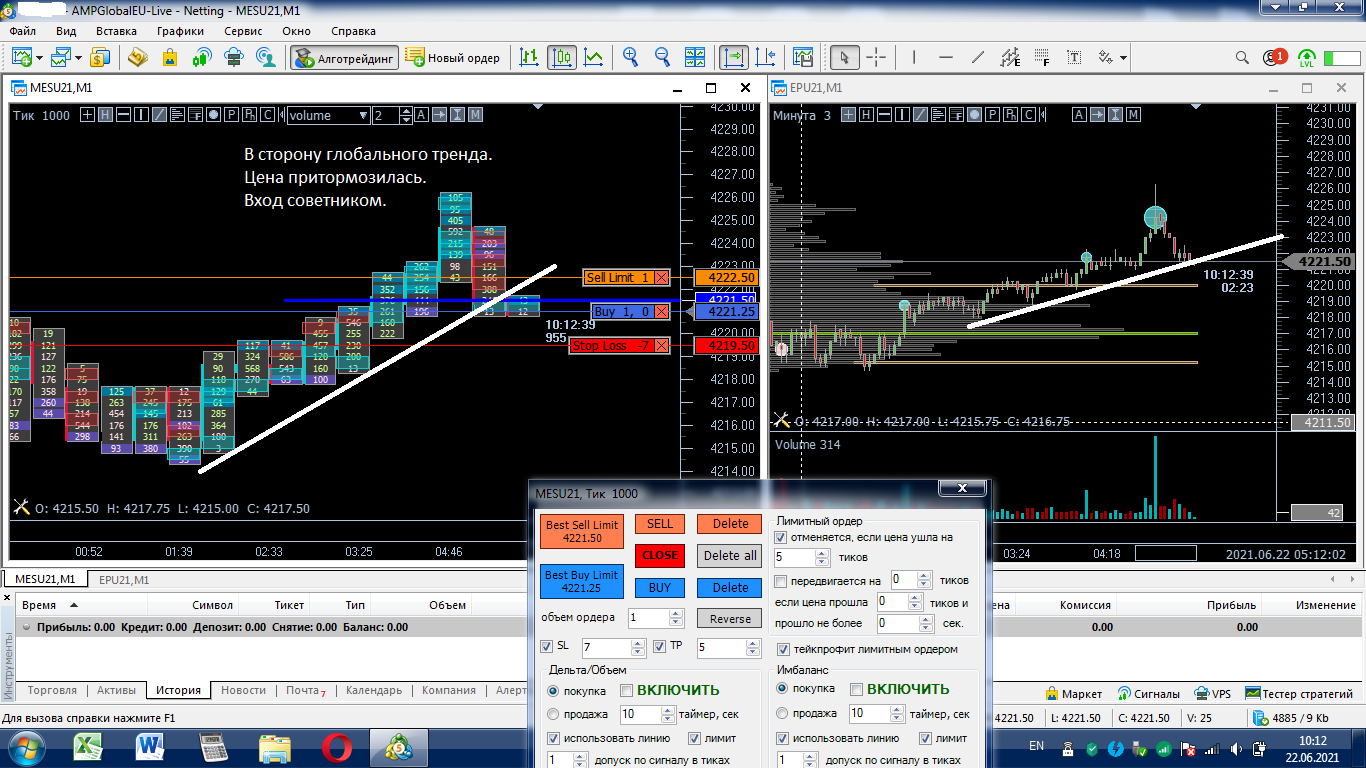The image size is (1366, 768).
Task: Expand the graphical objects dropdown arrow
Action: tap(1123, 57)
